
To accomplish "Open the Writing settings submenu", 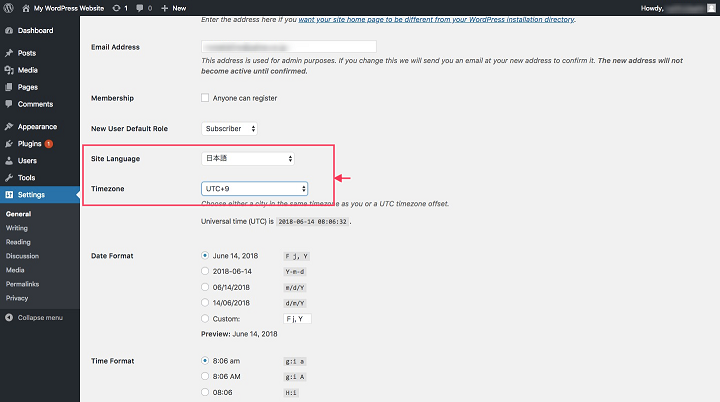I will tap(17, 228).
